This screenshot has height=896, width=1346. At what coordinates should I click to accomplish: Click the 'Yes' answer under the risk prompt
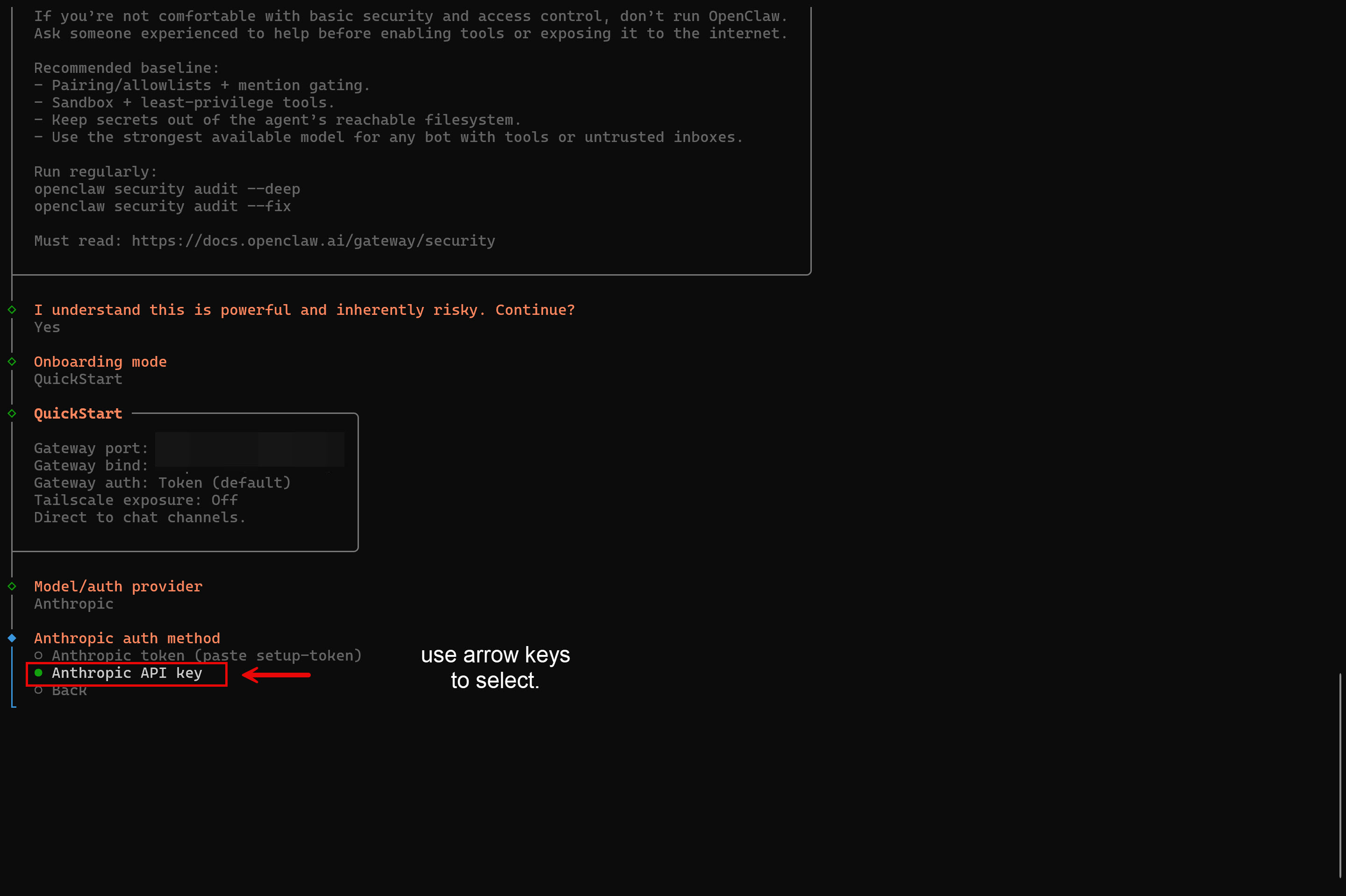point(47,327)
